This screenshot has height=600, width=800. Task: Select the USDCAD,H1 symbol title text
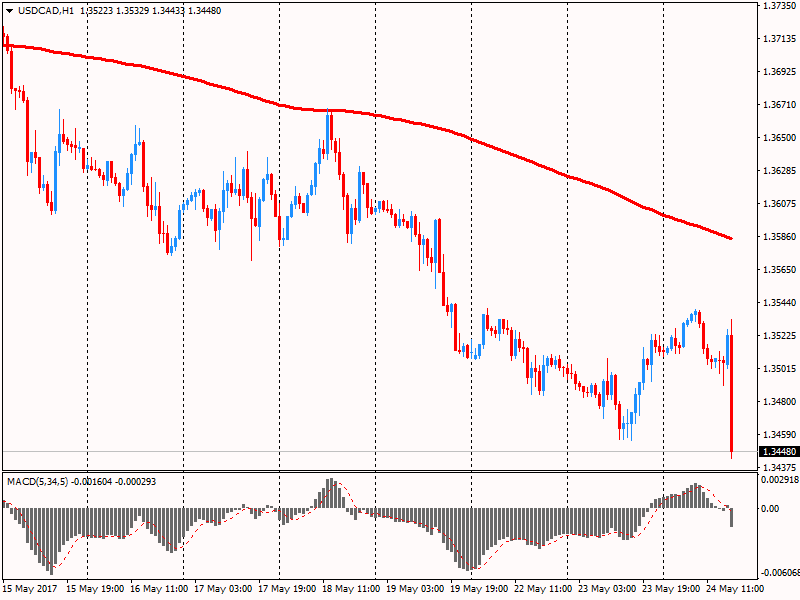click(x=45, y=11)
